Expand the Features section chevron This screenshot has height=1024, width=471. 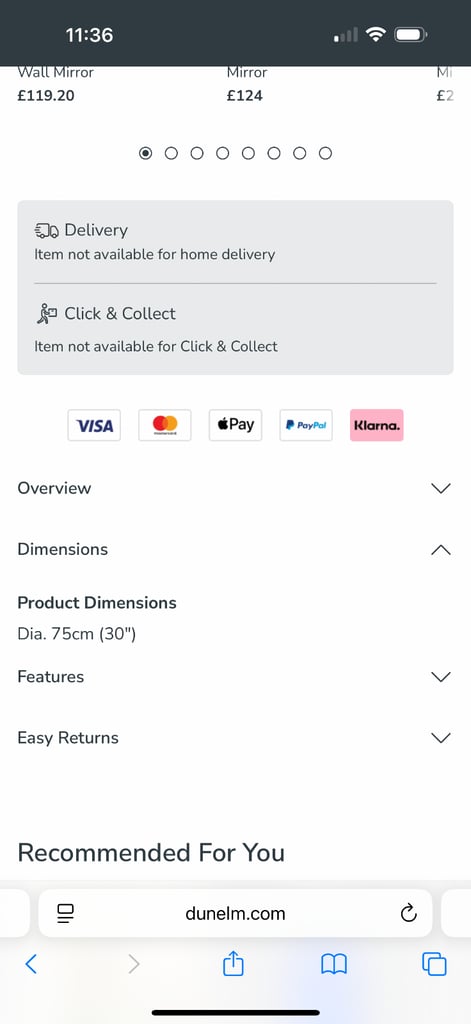pyautogui.click(x=442, y=677)
